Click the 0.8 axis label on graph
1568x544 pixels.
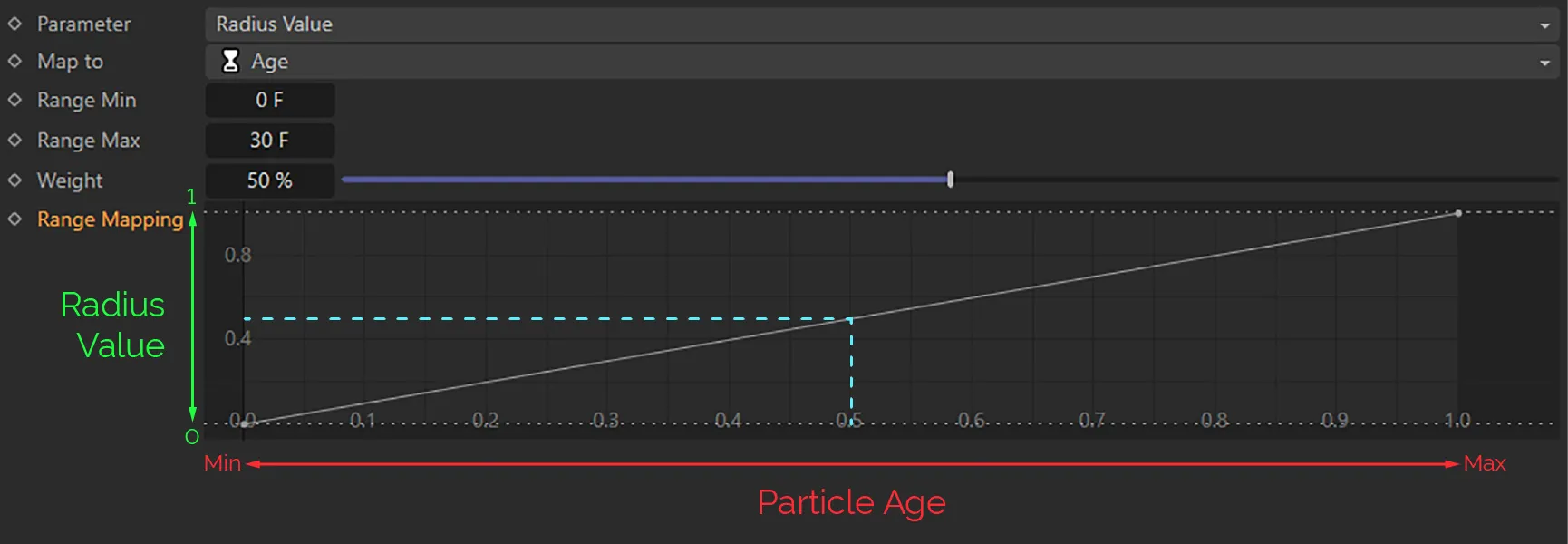point(238,255)
